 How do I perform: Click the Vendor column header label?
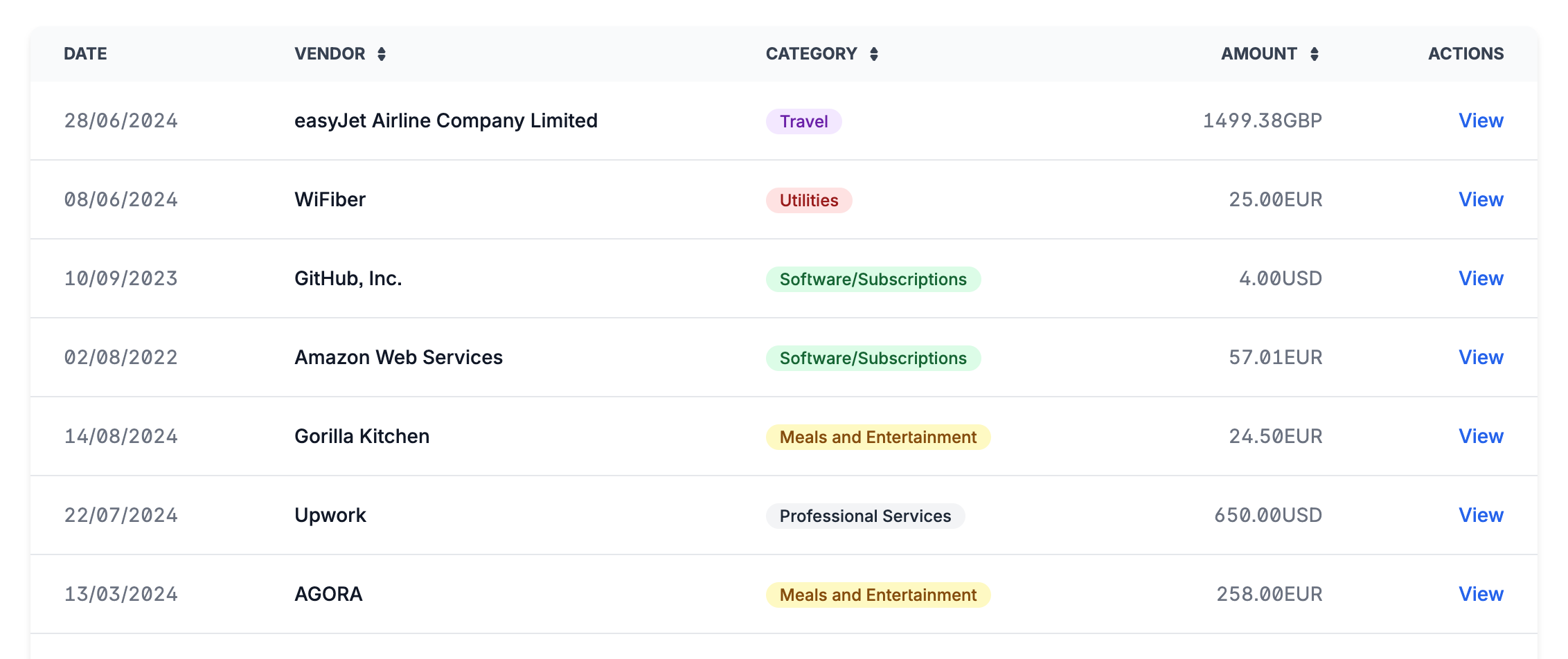330,54
